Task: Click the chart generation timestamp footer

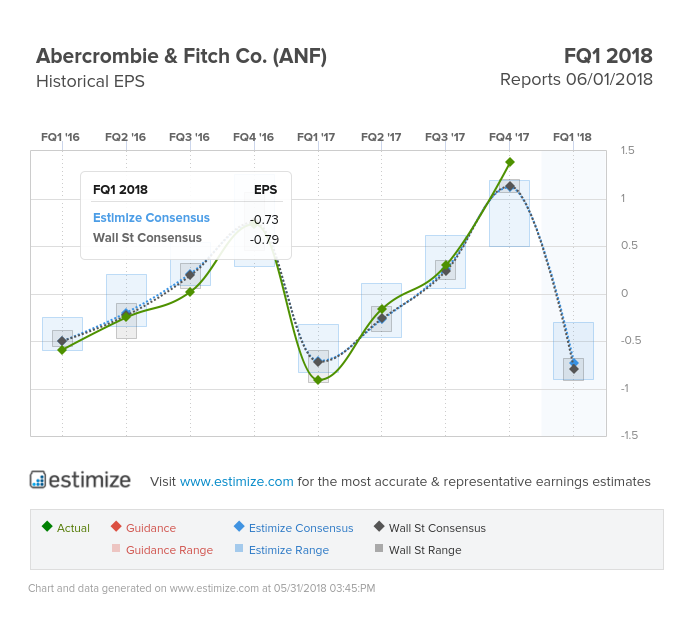Action: click(x=202, y=588)
